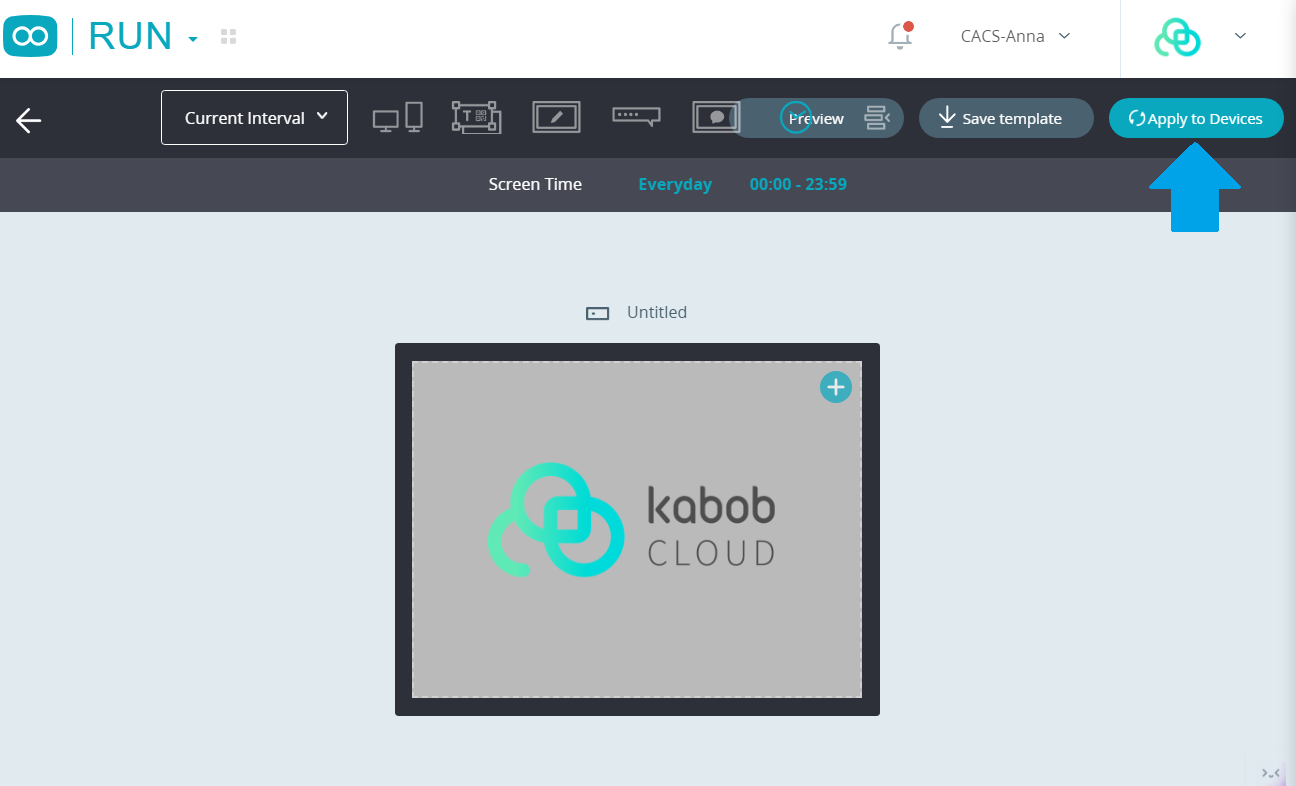Click the list-collapse icon beside Preview

[877, 118]
